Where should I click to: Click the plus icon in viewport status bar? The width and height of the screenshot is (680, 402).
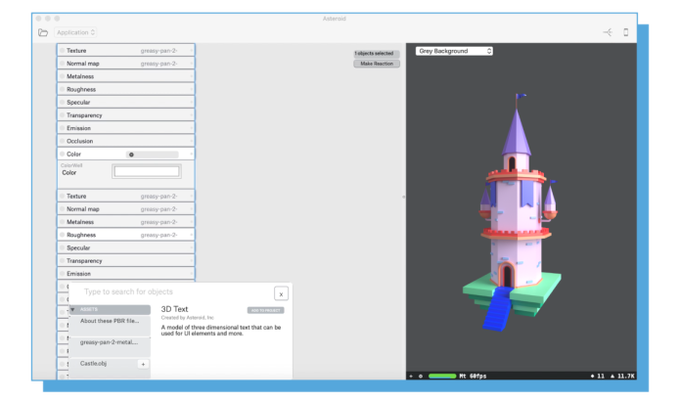[411, 376]
